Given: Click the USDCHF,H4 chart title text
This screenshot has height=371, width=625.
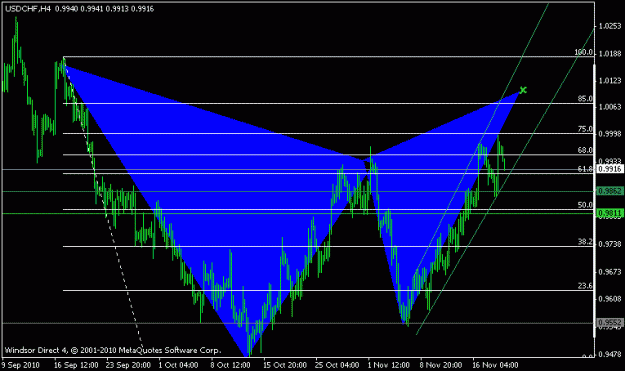Looking at the screenshot, I should (x=28, y=8).
